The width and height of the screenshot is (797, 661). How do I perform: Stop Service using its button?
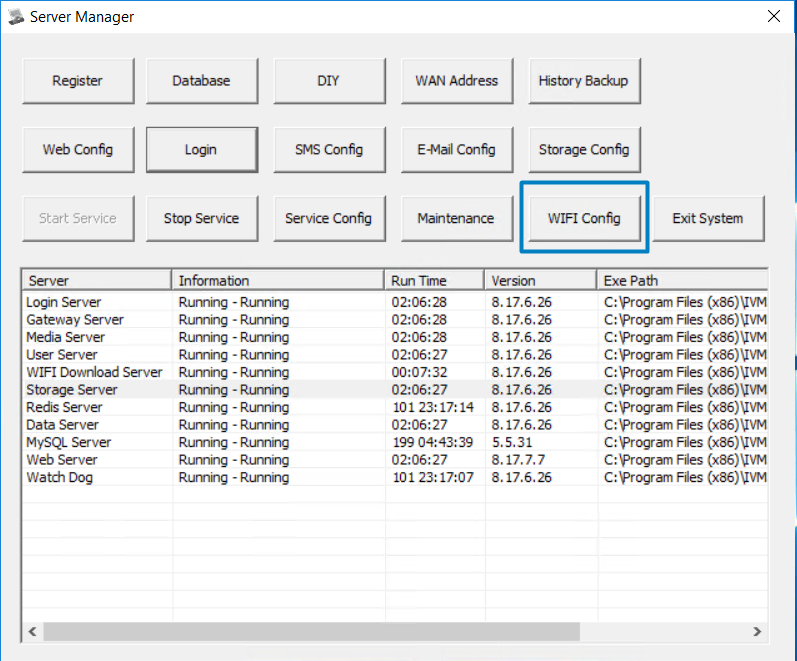pos(201,218)
